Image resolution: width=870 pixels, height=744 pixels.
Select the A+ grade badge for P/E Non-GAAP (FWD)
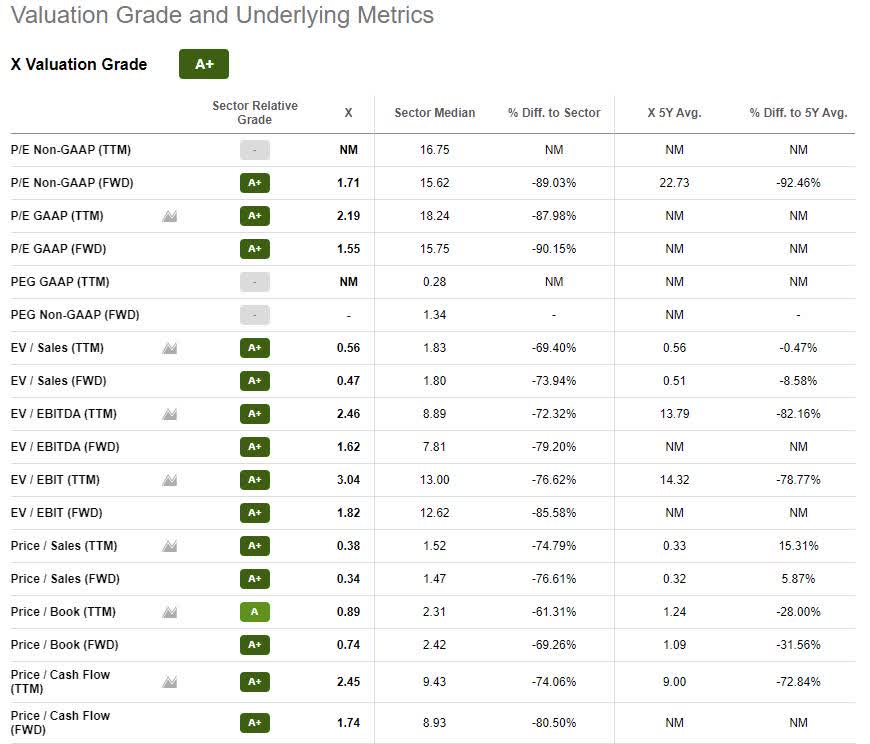click(255, 183)
